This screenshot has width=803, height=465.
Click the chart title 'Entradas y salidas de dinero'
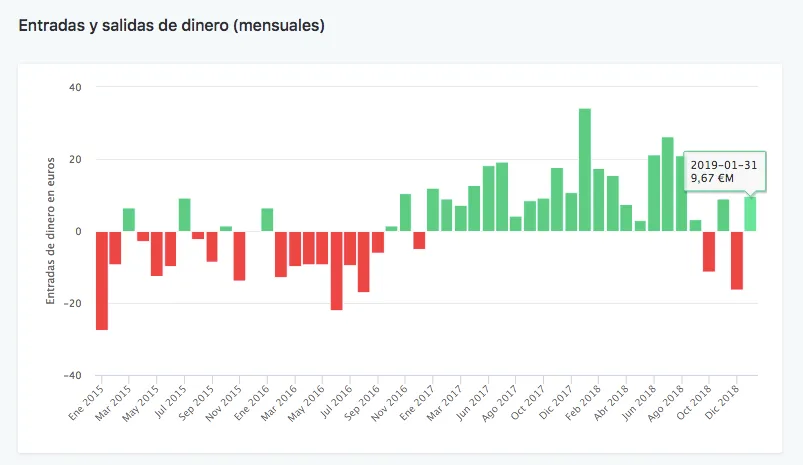(172, 26)
